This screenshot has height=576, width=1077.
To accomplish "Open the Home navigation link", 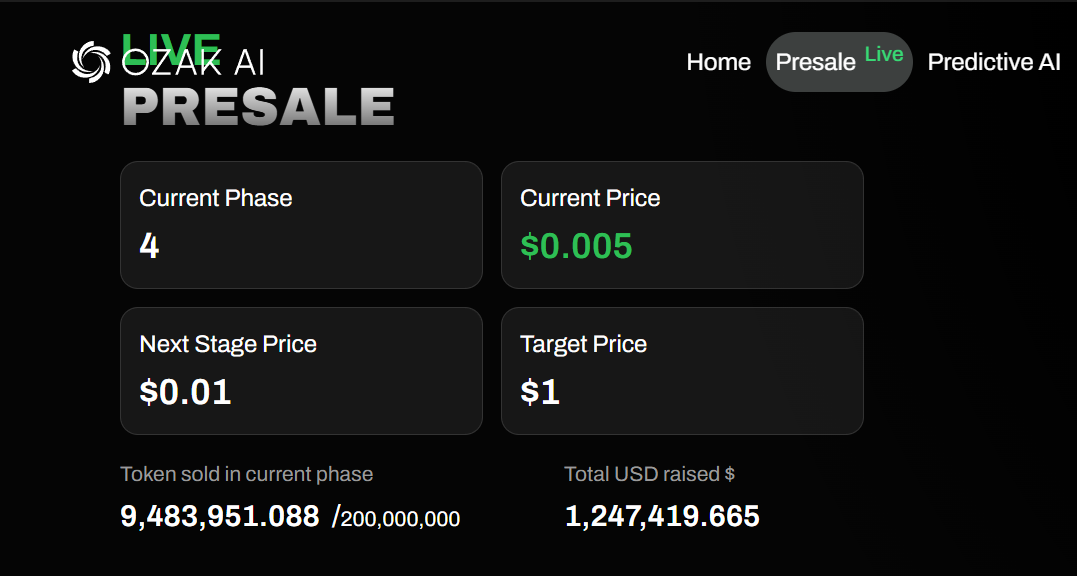I will pyautogui.click(x=718, y=62).
